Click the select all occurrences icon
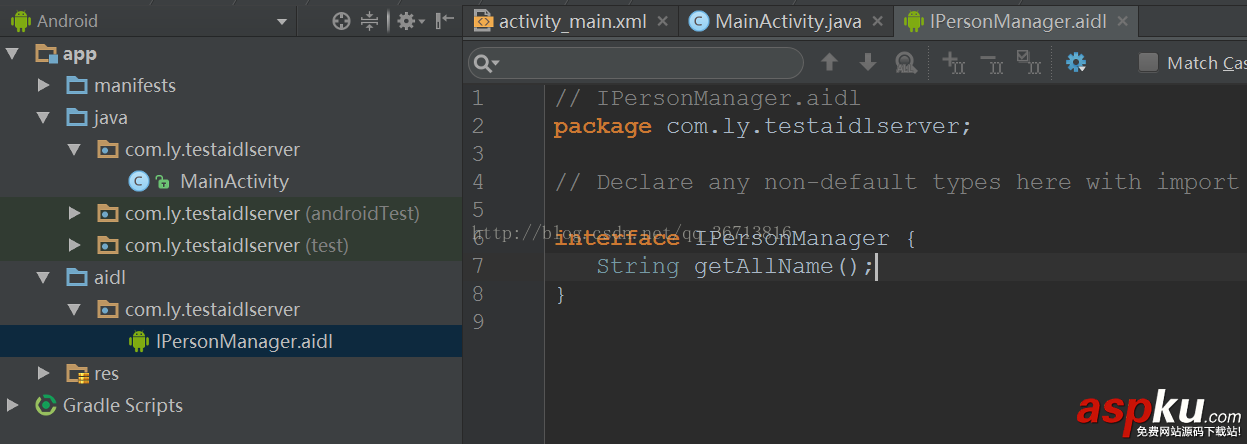Image resolution: width=1247 pixels, height=444 pixels. point(1028,63)
